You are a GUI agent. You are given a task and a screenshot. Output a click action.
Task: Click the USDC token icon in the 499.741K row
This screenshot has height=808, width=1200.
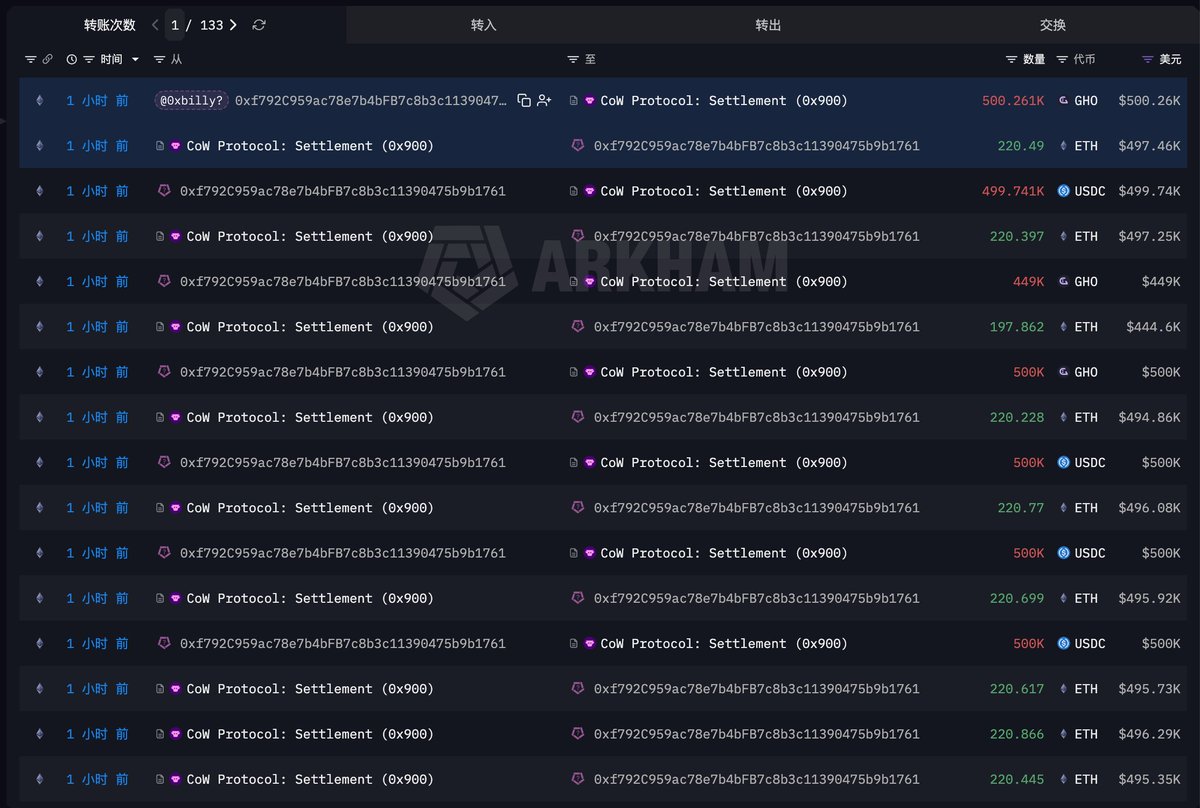(1064, 191)
